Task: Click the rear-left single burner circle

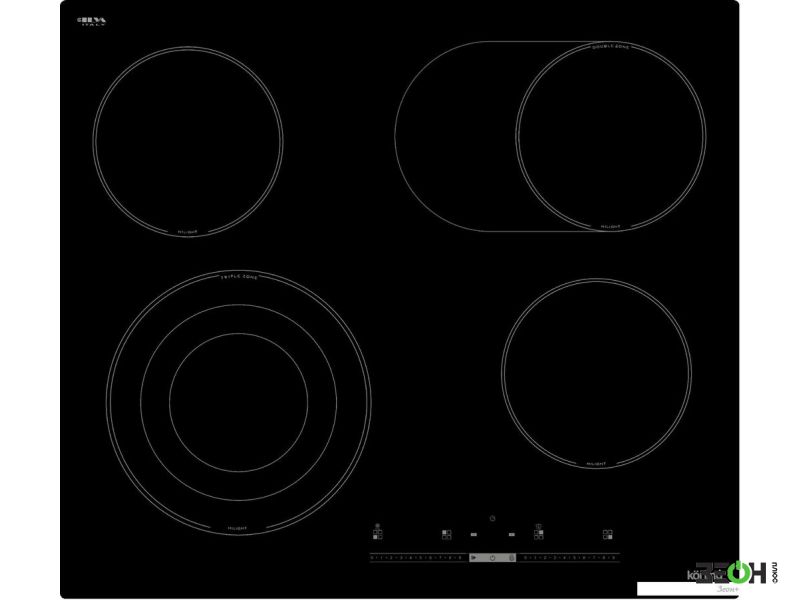Action: click(188, 141)
